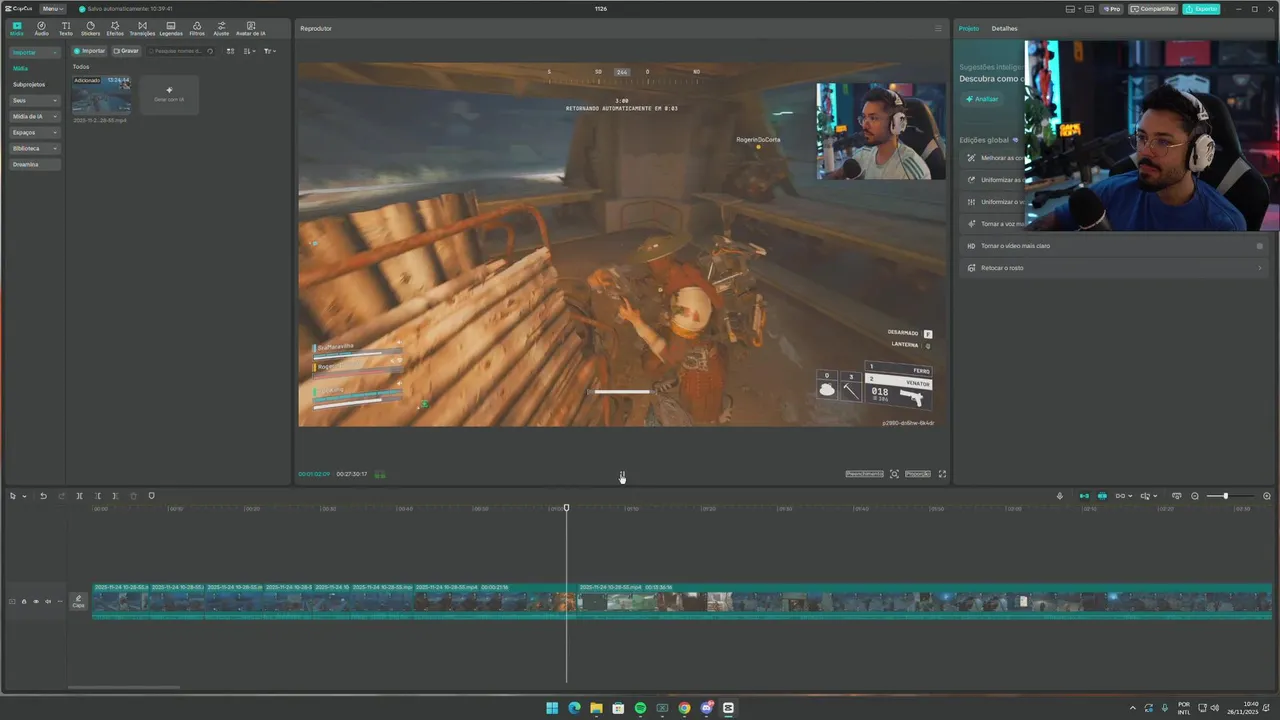Viewport: 1280px width, 720px height.
Task: Expand the Biblioteca sidebar section
Action: coord(35,148)
